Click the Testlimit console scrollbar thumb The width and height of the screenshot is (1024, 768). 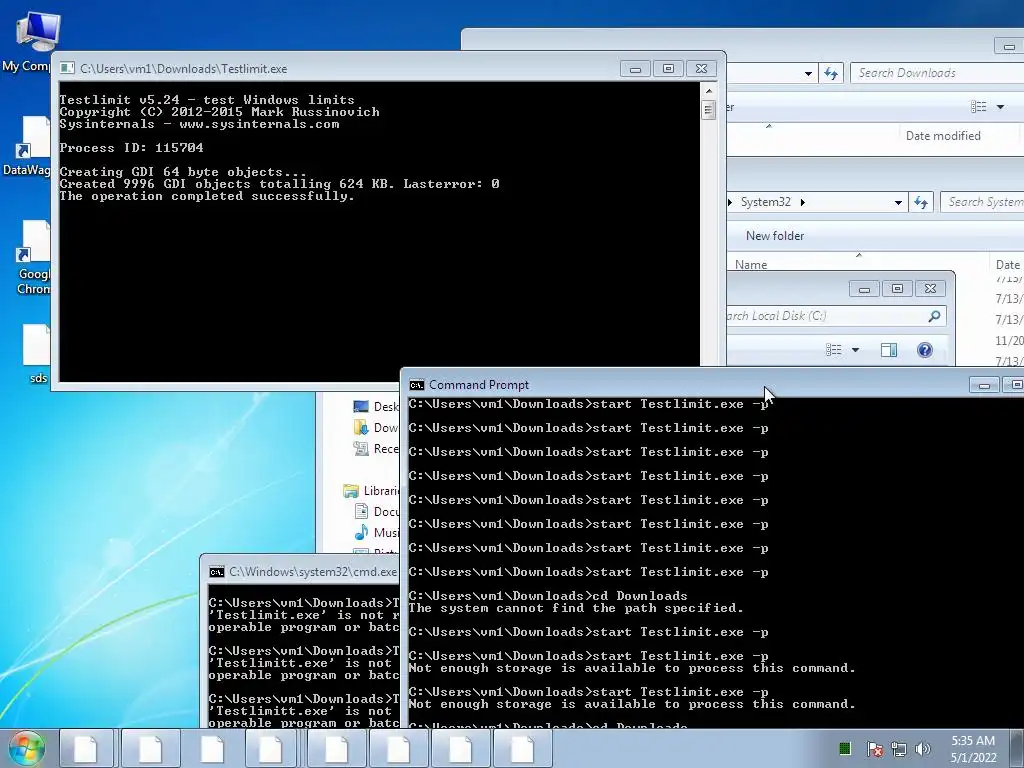[x=709, y=110]
